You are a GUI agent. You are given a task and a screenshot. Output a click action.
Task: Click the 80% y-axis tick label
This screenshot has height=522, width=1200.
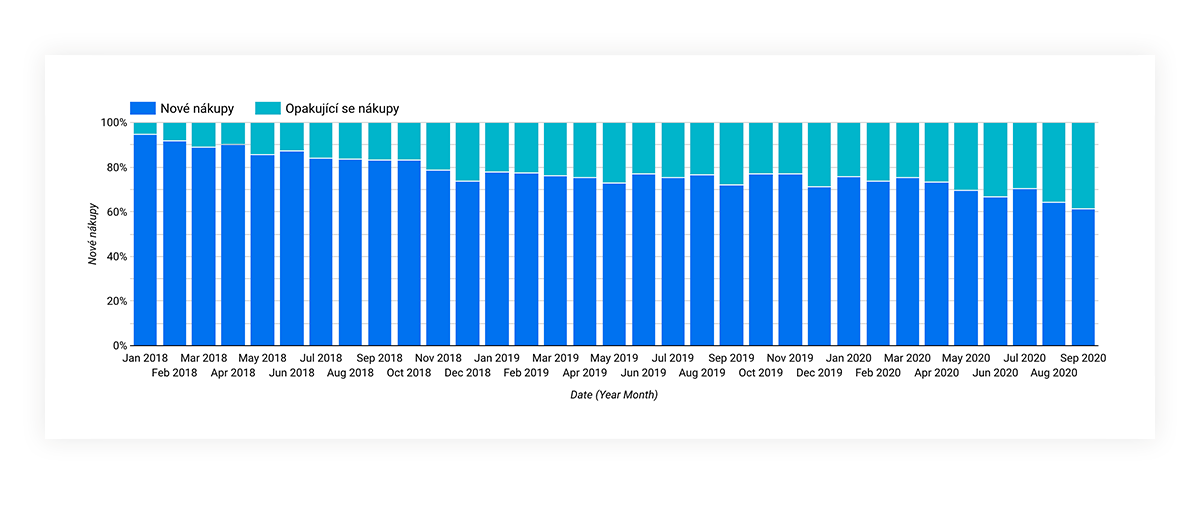pyautogui.click(x=116, y=167)
